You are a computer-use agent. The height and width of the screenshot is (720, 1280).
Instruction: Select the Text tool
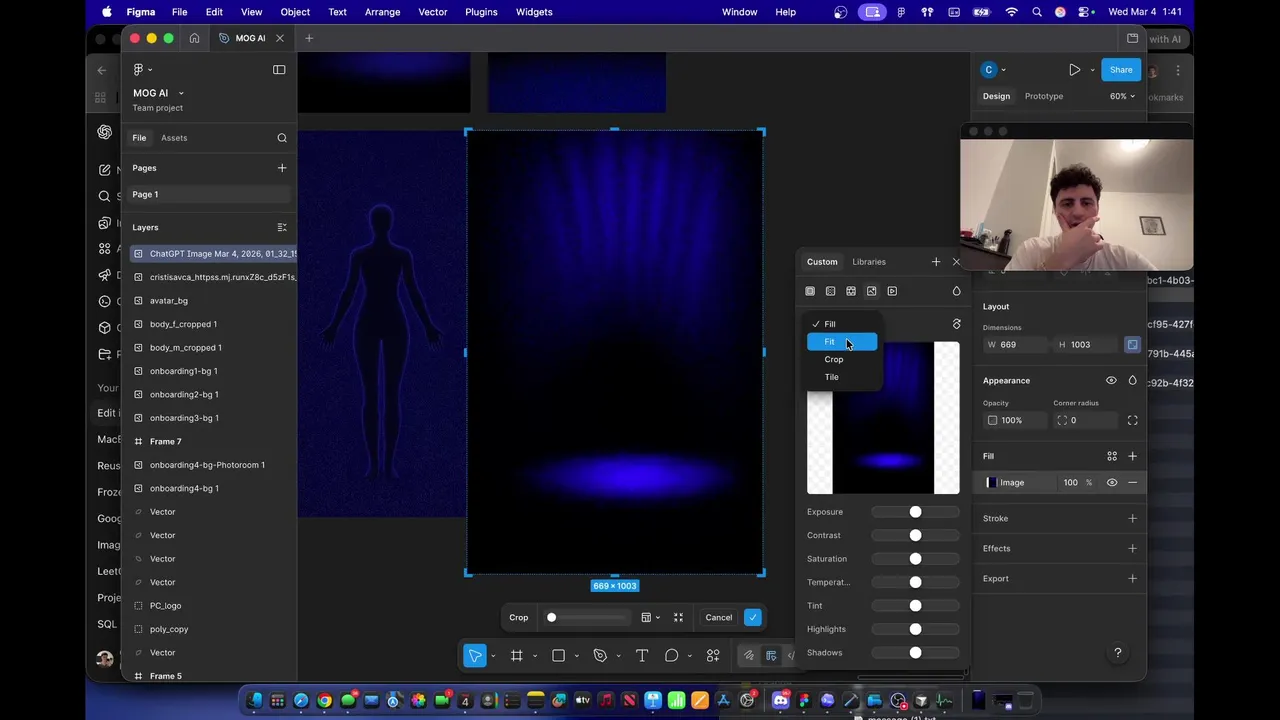click(x=642, y=656)
